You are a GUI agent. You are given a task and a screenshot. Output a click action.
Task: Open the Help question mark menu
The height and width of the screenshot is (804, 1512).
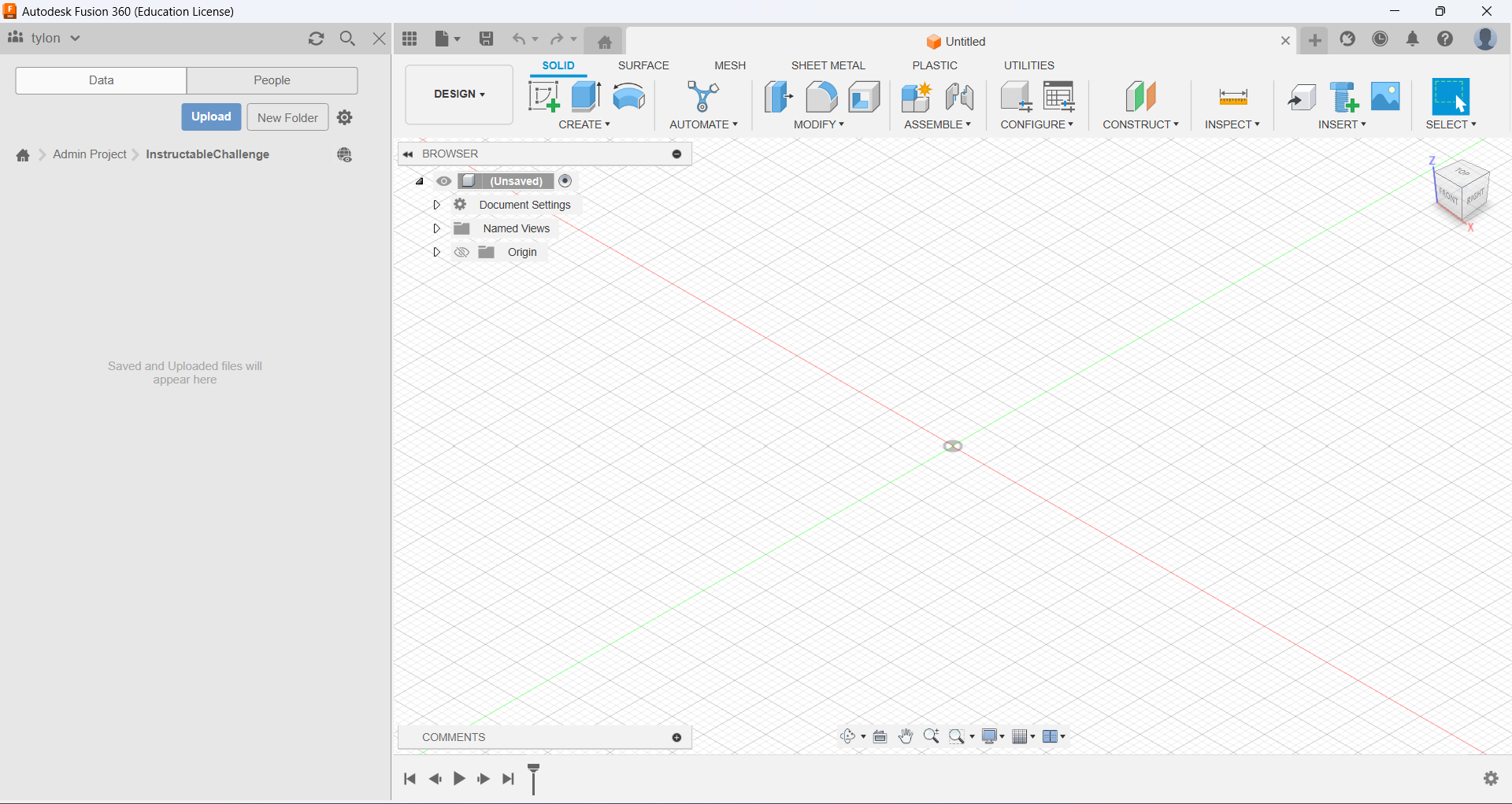(x=1445, y=39)
